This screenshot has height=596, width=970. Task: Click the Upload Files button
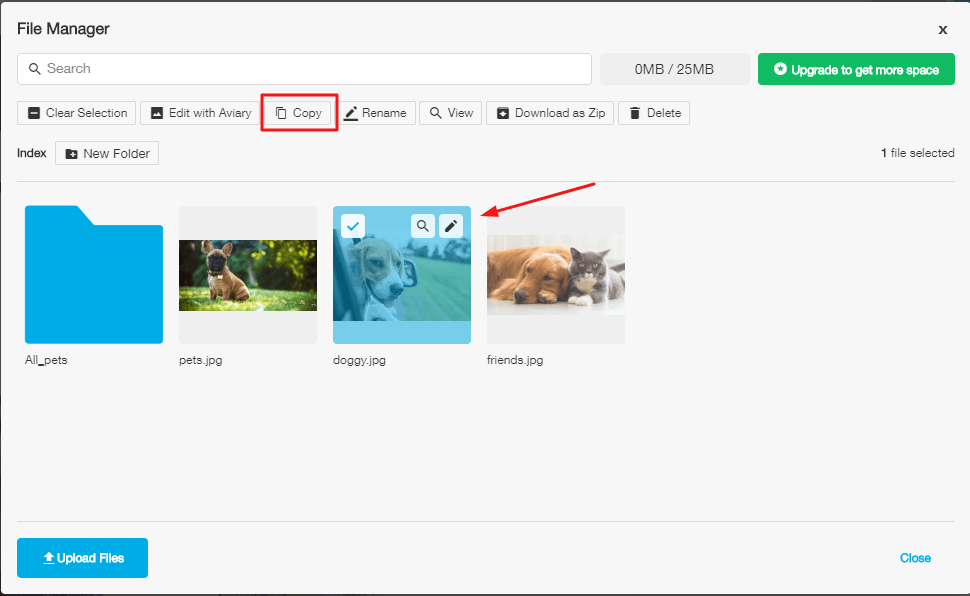(82, 558)
